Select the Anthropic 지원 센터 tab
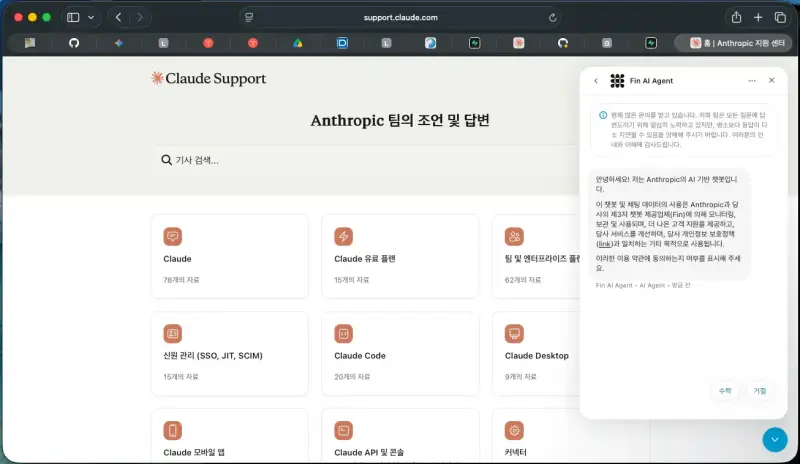The height and width of the screenshot is (464, 800). (733, 43)
